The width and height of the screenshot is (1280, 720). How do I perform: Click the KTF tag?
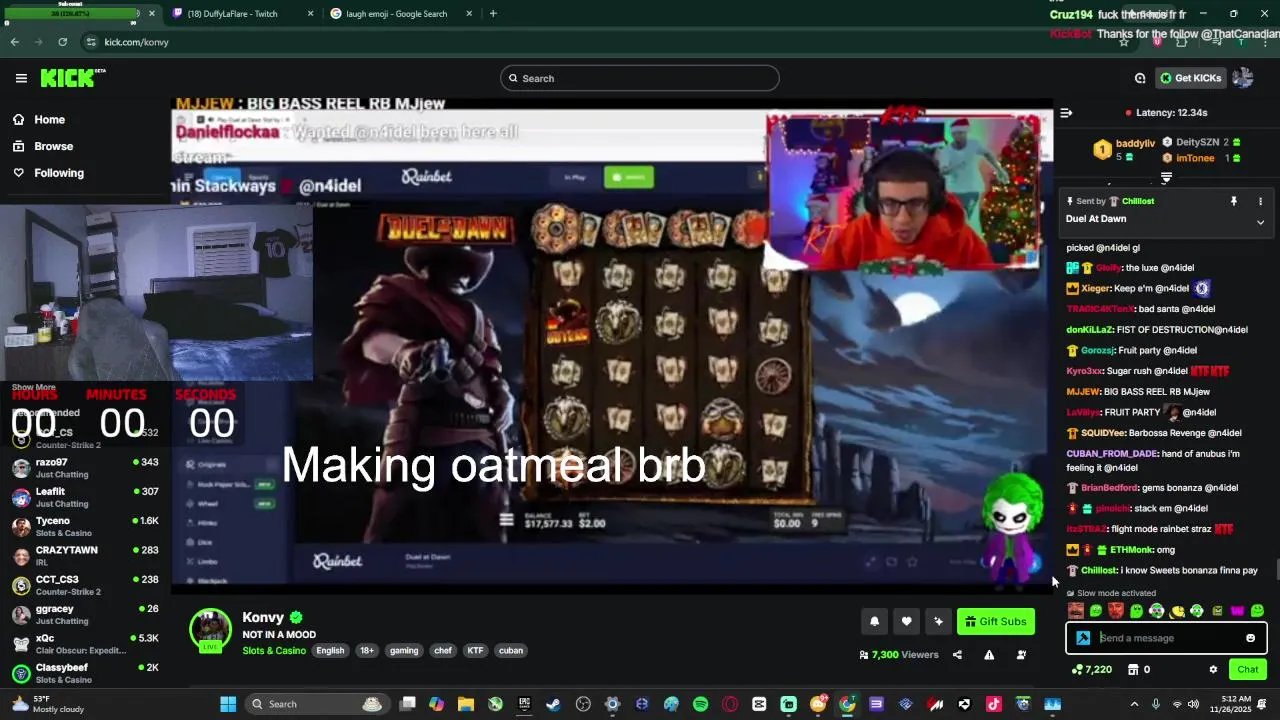click(475, 651)
